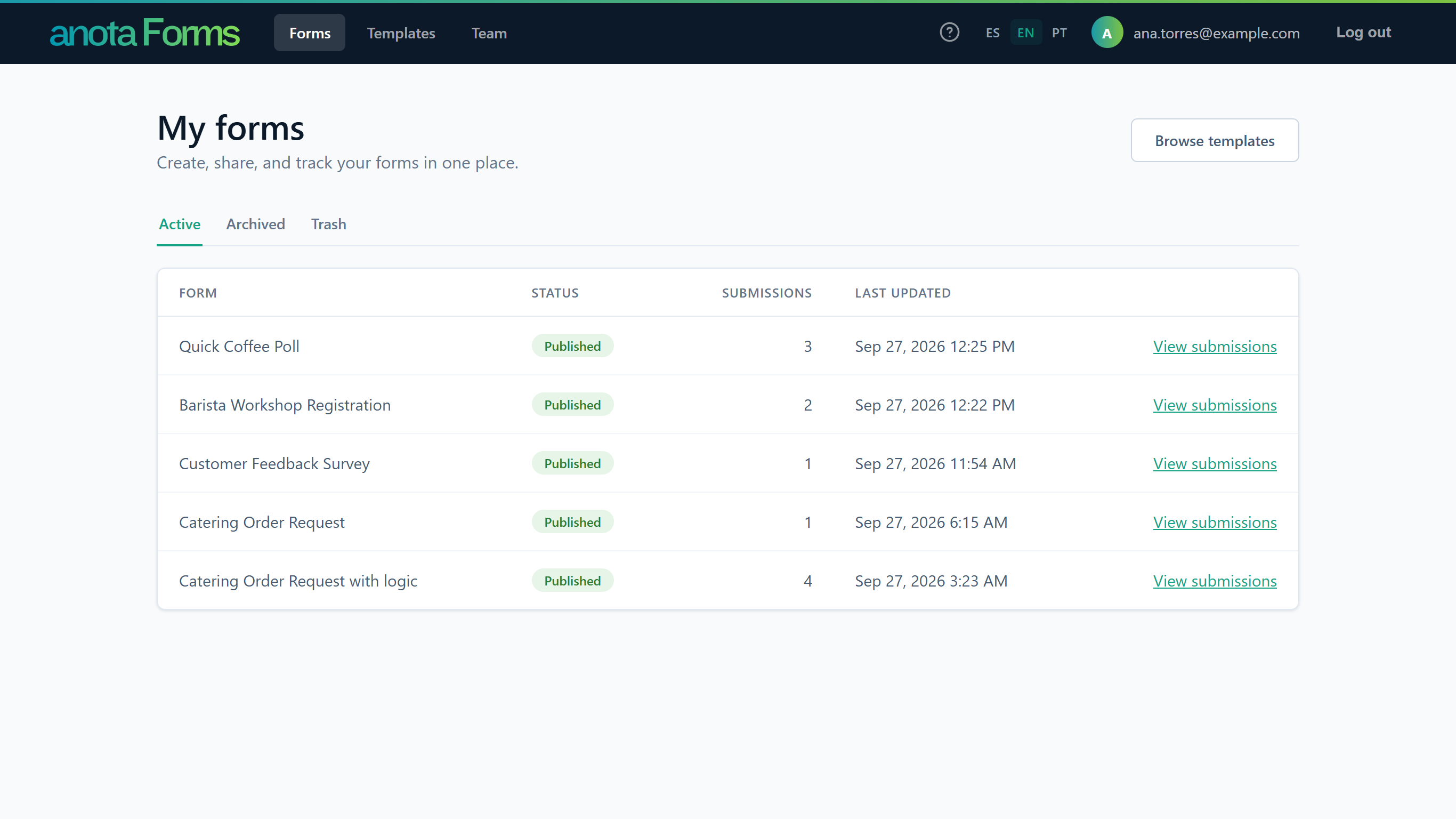
Task: Log out of the account
Action: (1363, 32)
